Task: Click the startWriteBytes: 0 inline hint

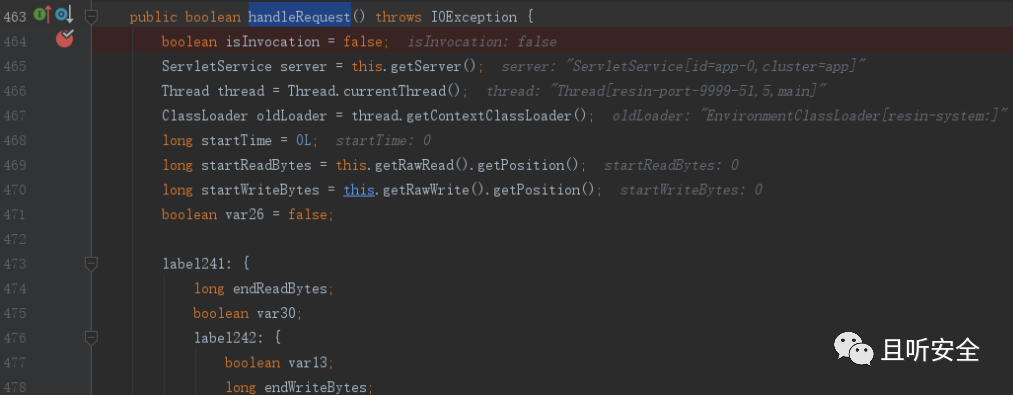Action: (691, 190)
